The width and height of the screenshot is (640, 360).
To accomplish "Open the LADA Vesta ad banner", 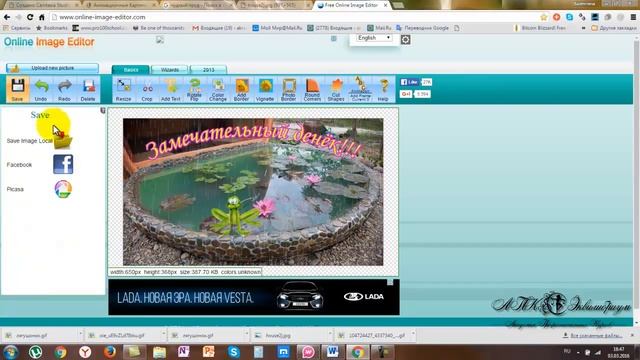I will point(253,297).
